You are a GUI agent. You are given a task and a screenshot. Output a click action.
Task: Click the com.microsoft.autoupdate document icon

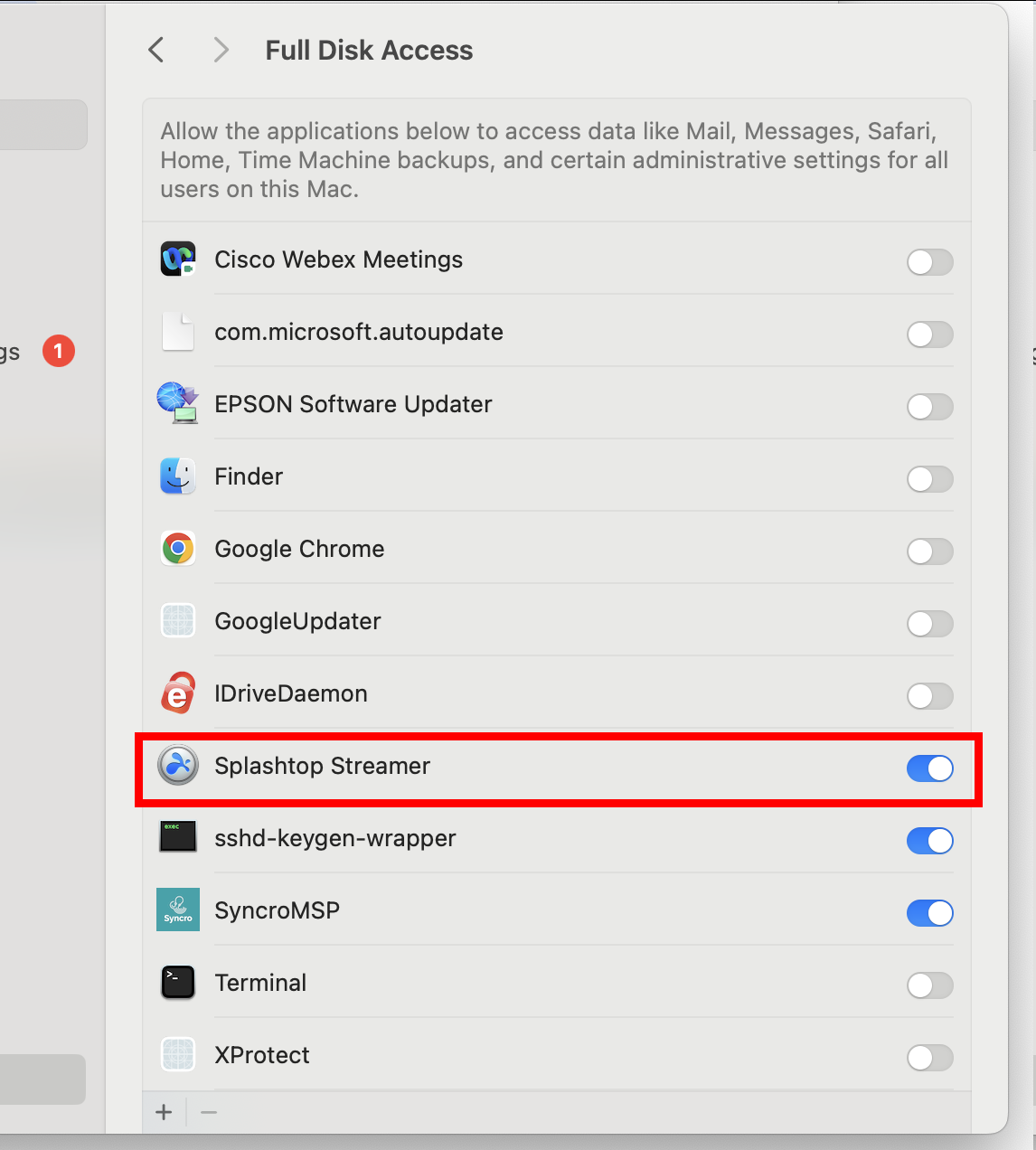(178, 332)
